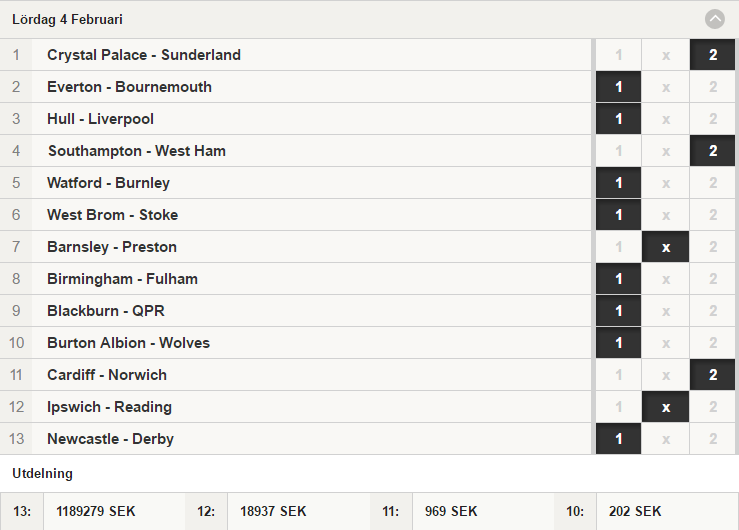Pick x for Everton - Bournemouth

665,87
